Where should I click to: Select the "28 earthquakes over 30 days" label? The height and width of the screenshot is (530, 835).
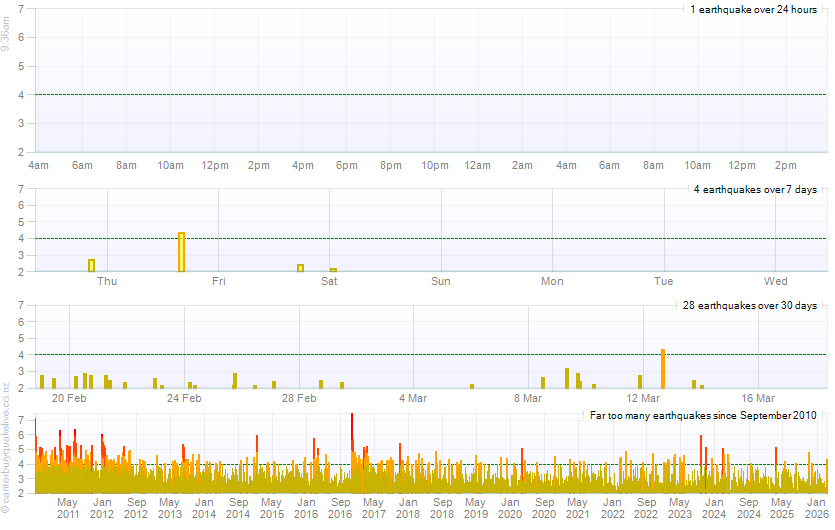[750, 305]
